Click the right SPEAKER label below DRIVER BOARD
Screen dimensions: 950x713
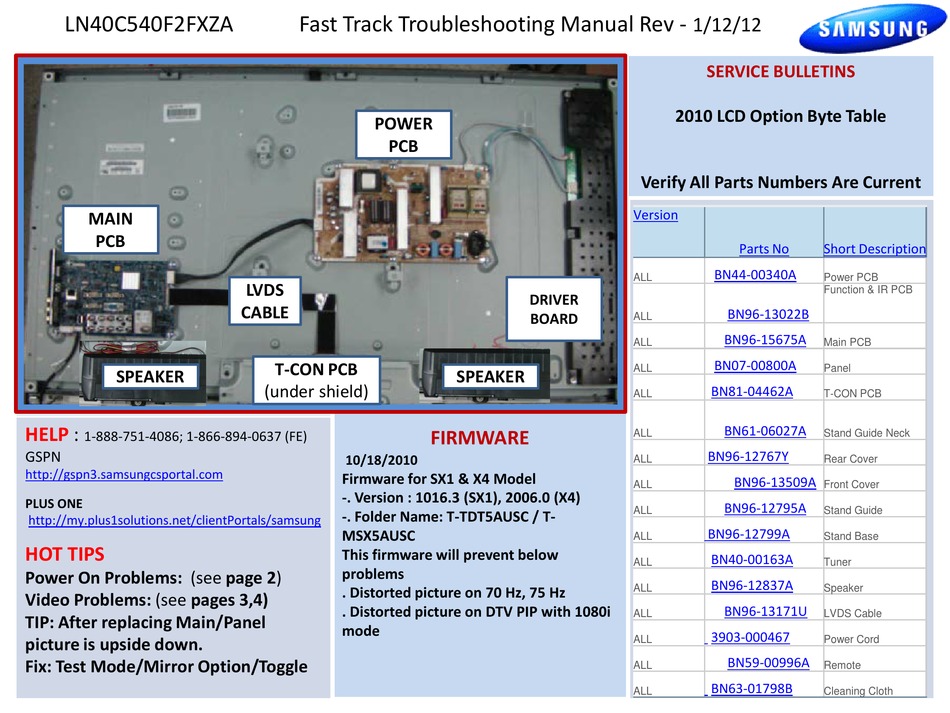490,377
